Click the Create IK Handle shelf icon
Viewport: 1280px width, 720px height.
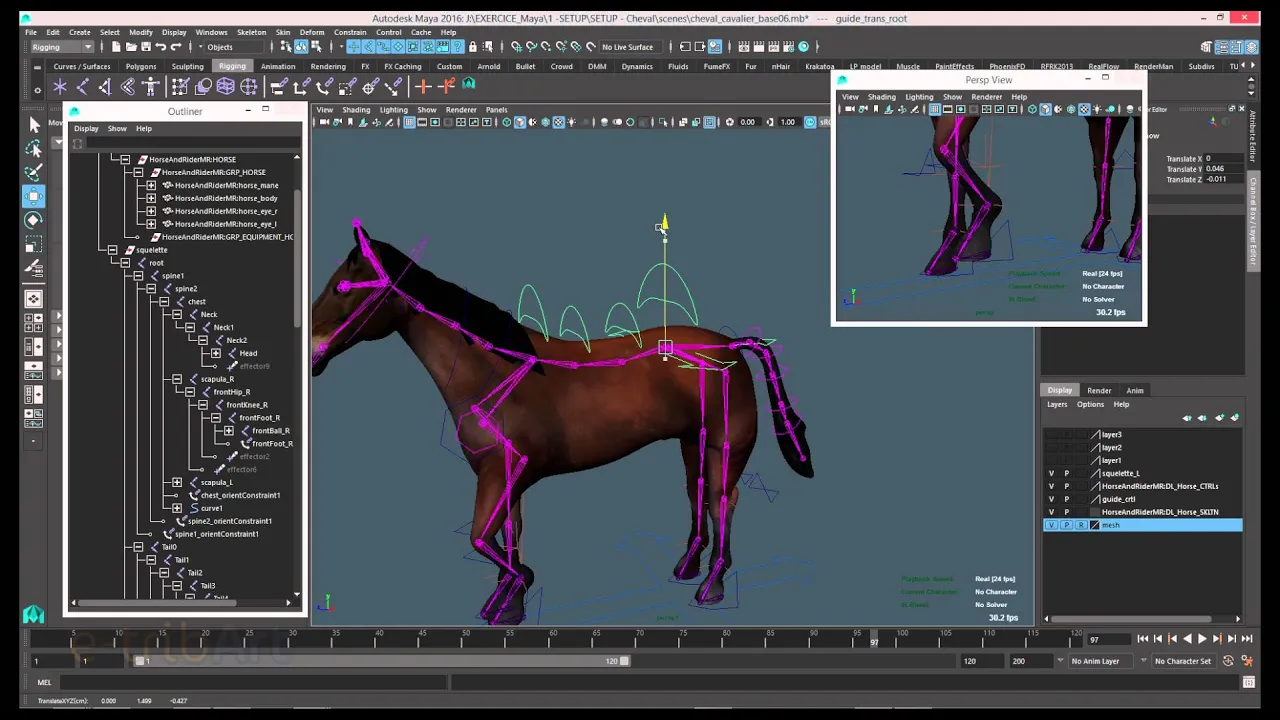106,87
